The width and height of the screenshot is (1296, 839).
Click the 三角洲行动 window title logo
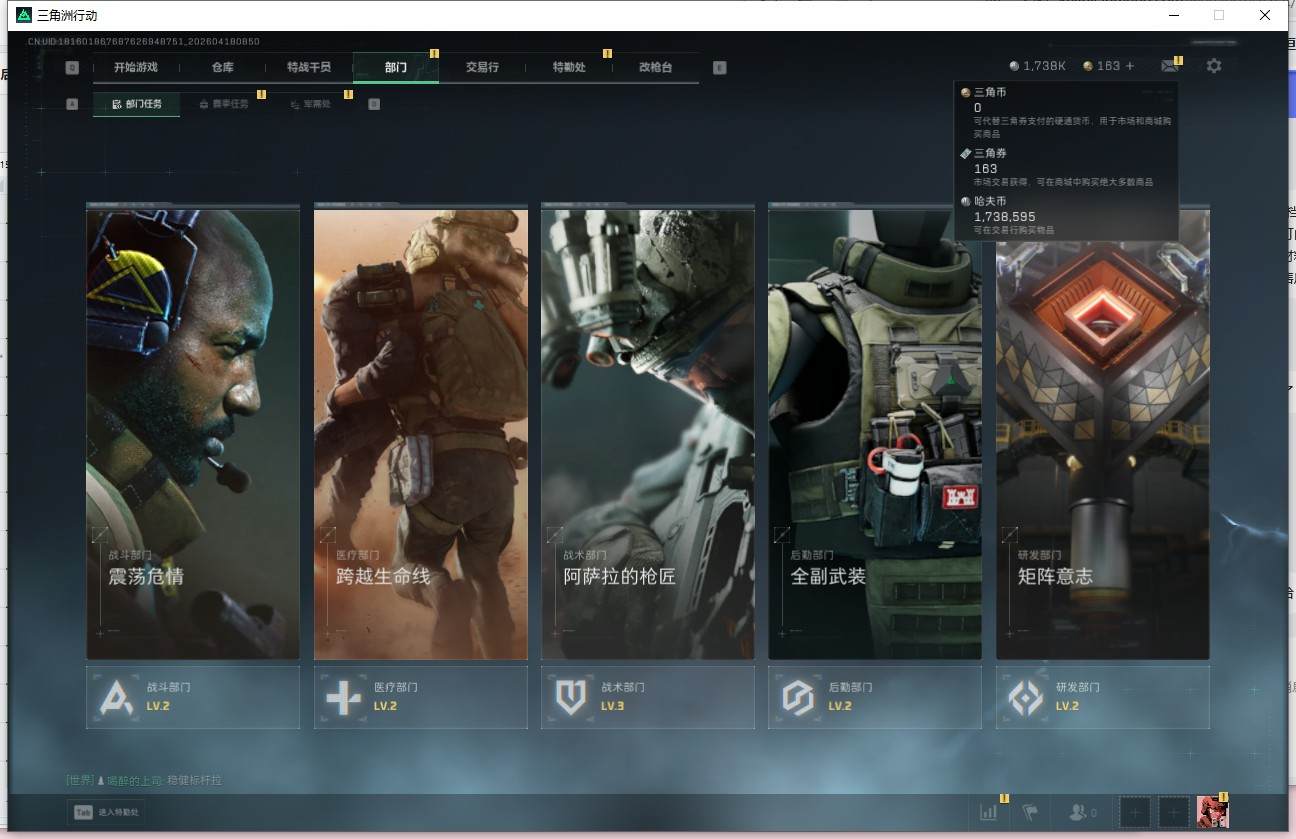coord(24,15)
